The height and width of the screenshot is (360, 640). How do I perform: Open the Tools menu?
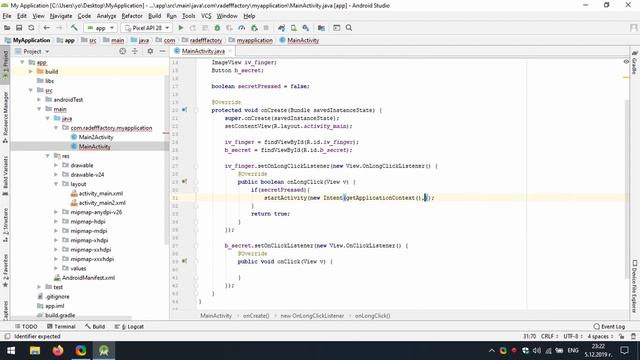click(x=188, y=16)
